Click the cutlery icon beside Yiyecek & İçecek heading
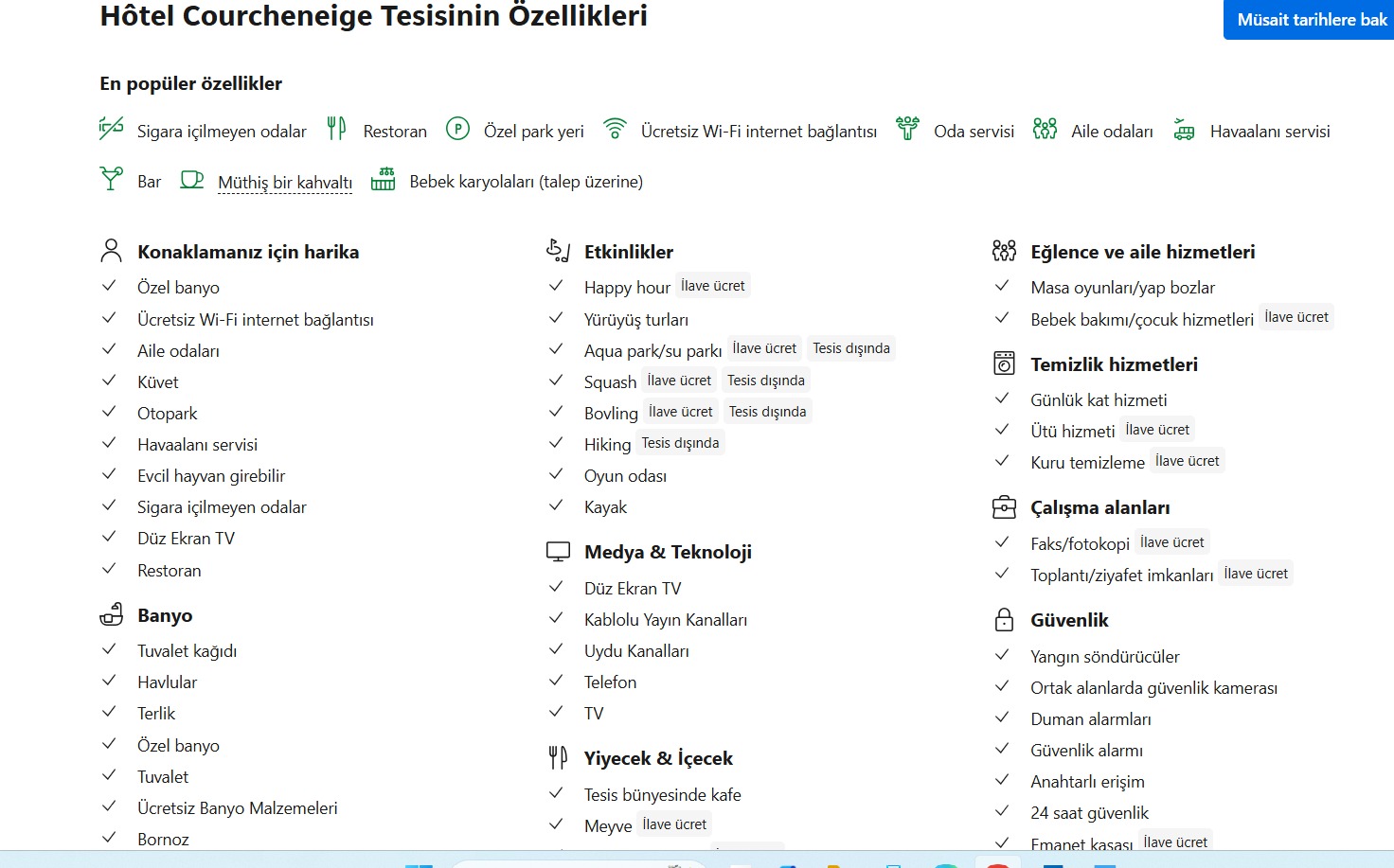This screenshot has height=868, width=1394. point(558,757)
